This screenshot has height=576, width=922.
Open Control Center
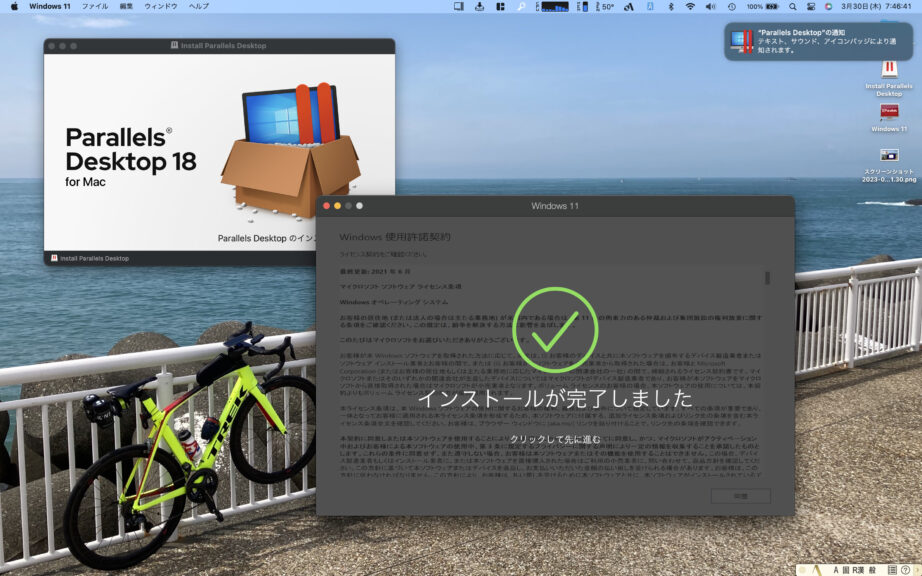(x=811, y=6)
